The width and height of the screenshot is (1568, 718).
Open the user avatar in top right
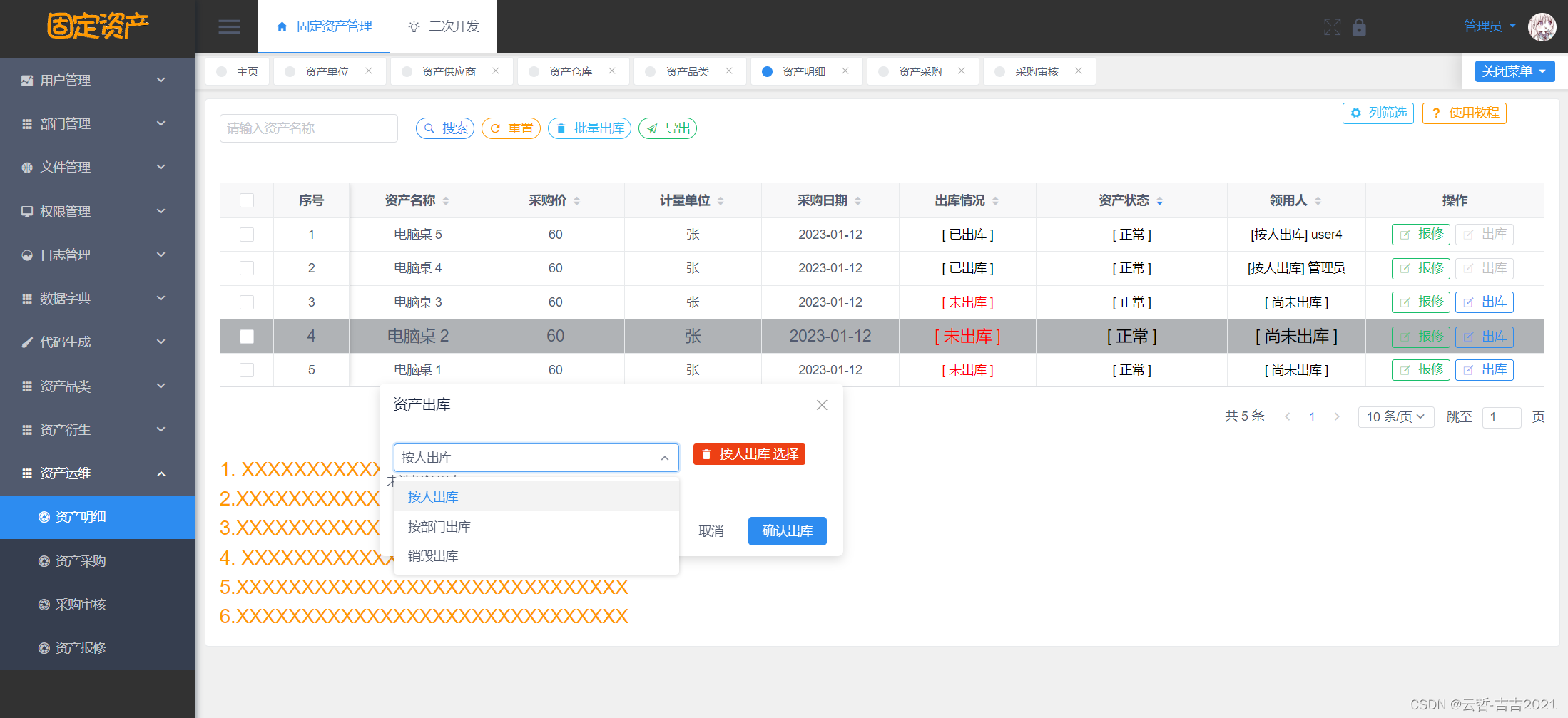tap(1542, 27)
